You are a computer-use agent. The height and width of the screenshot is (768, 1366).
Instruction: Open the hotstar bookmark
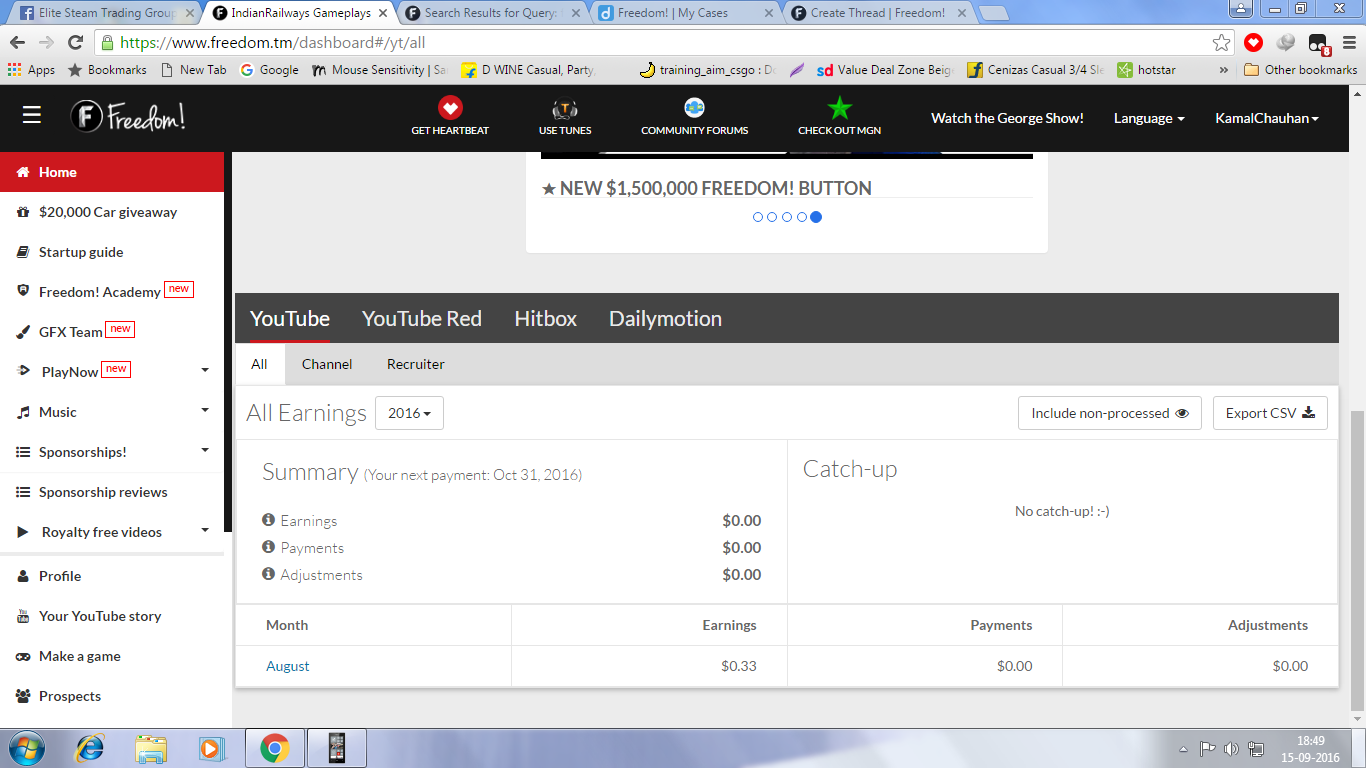click(x=1146, y=70)
